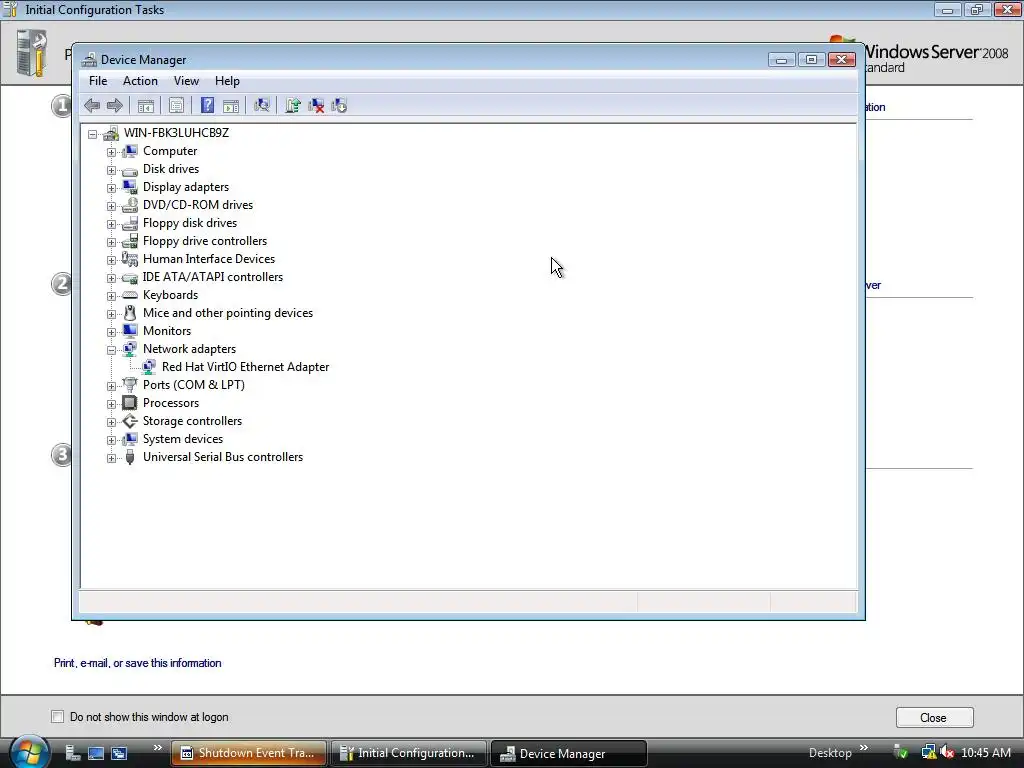Select 'Storage controllers' tree label

(x=193, y=421)
